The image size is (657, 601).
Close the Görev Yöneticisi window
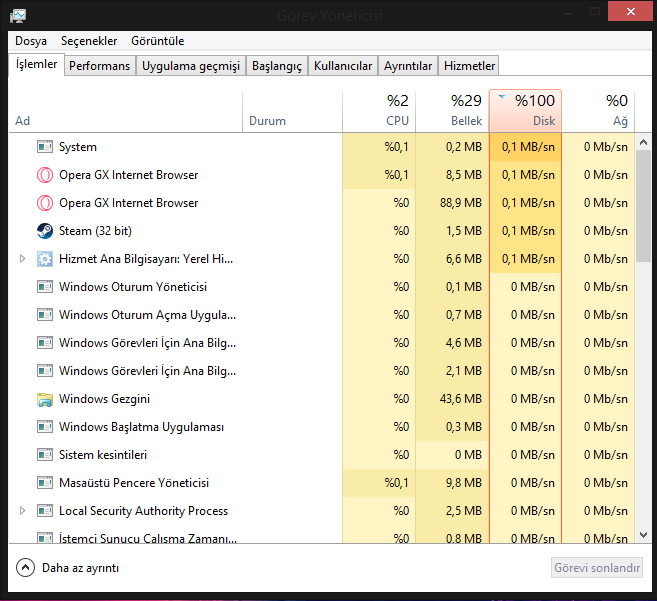point(630,12)
